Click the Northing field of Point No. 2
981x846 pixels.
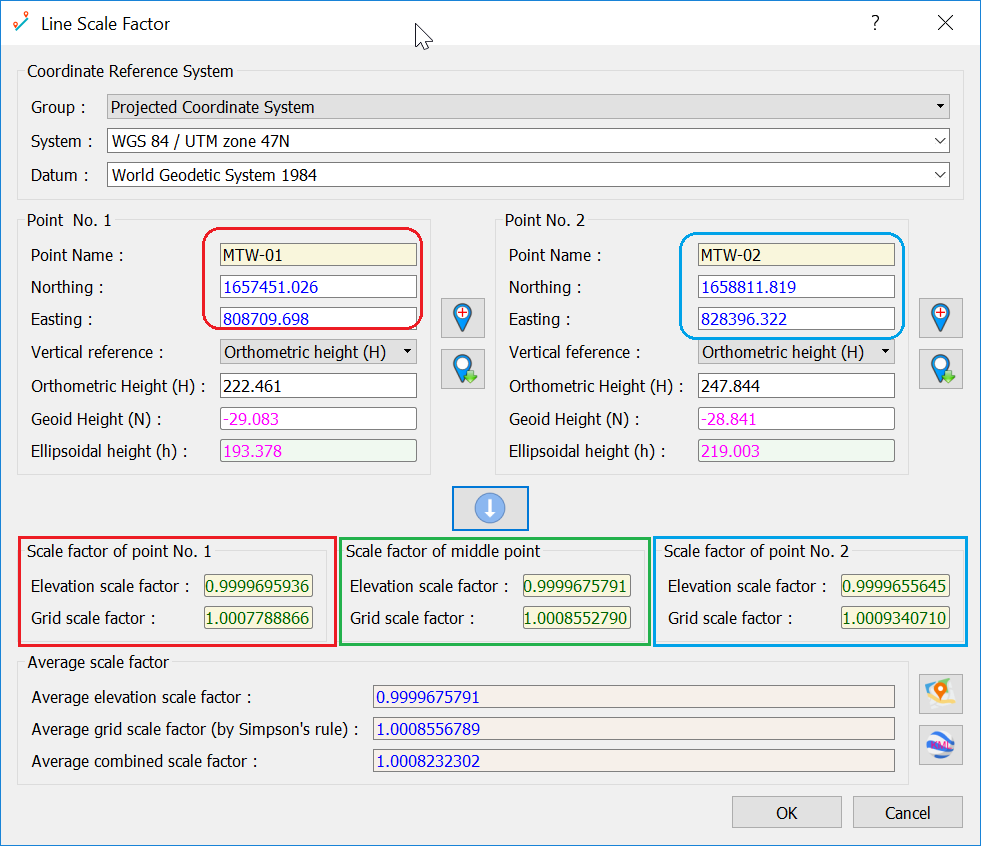(796, 287)
